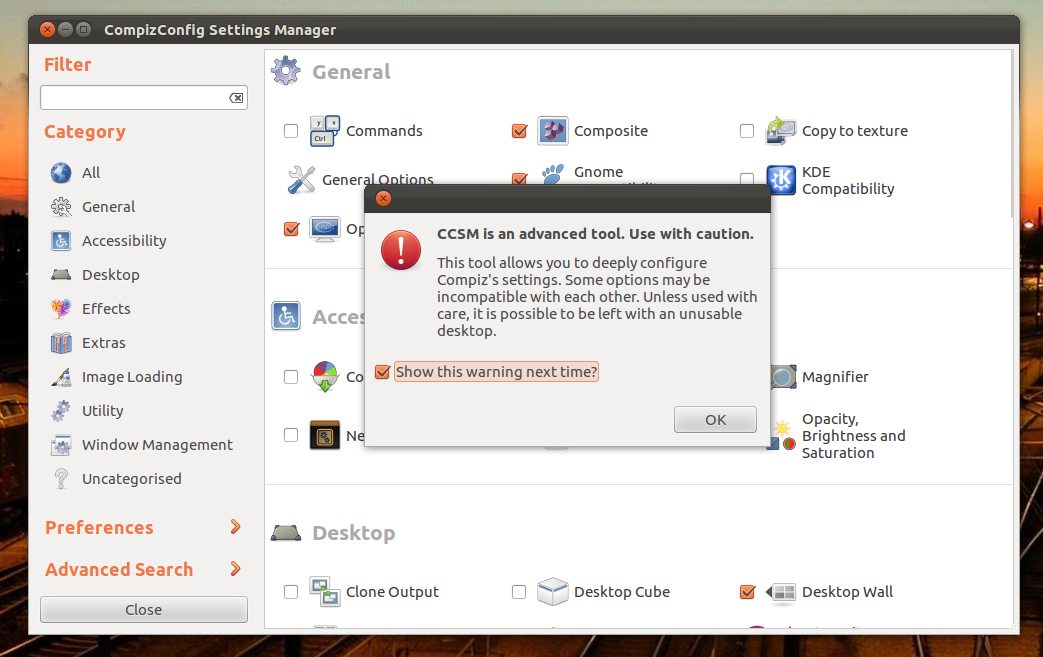Click the Close button in sidebar

tap(144, 610)
